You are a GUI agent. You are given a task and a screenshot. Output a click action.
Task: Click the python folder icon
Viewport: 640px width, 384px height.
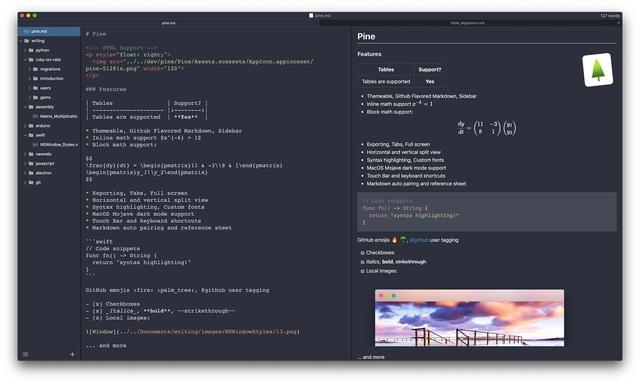click(31, 50)
